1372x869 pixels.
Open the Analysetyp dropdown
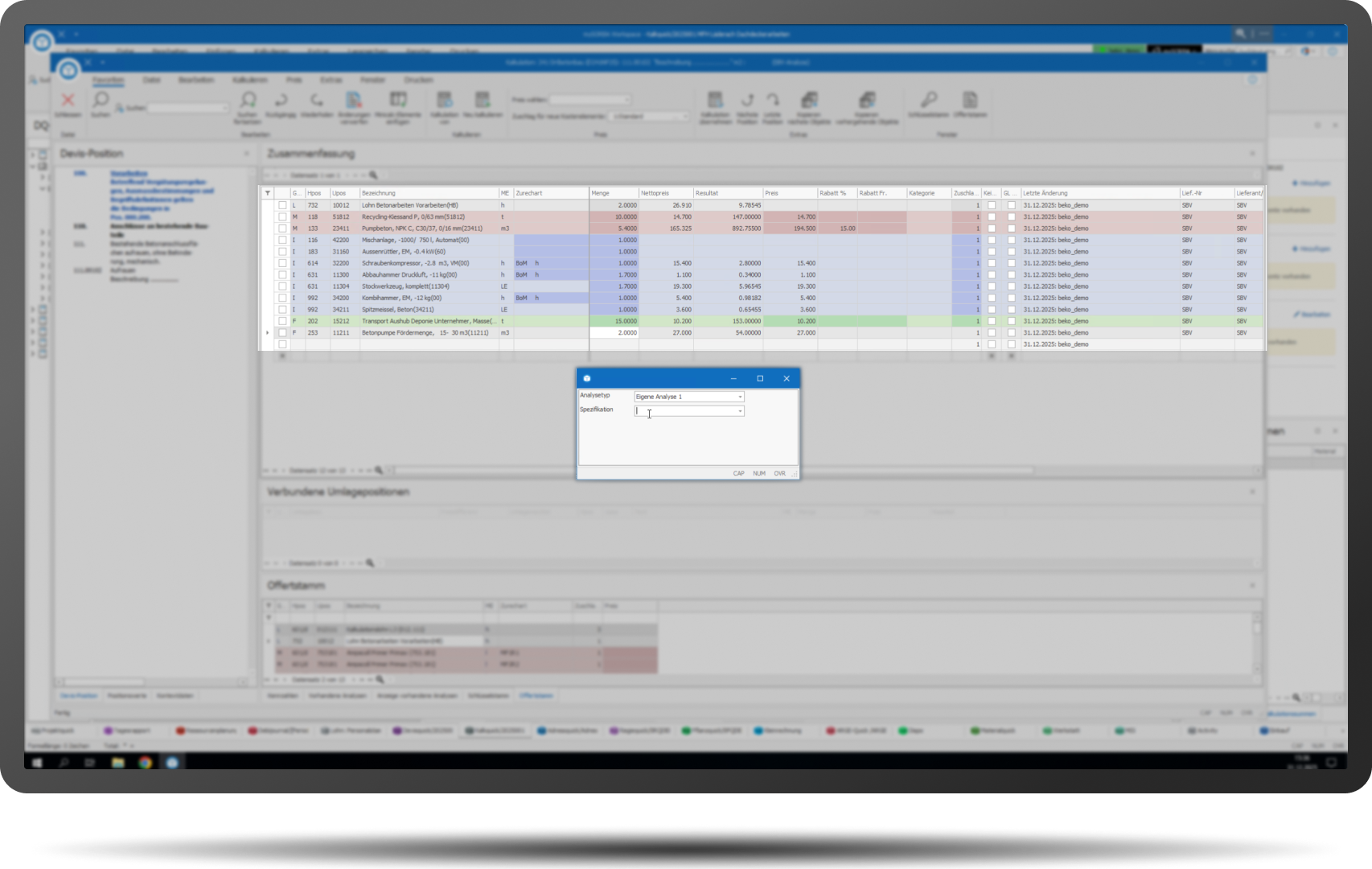[740, 397]
